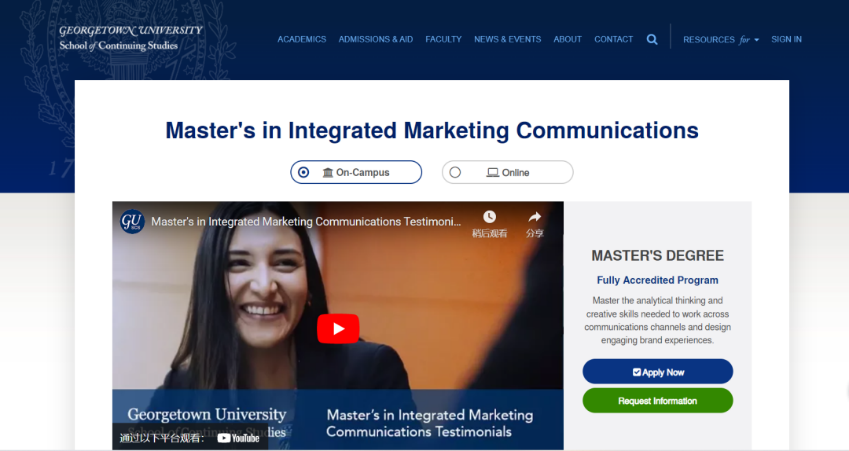Click the YouTube logo at video bottom
Screen dimensions: 849x451
tap(238, 438)
